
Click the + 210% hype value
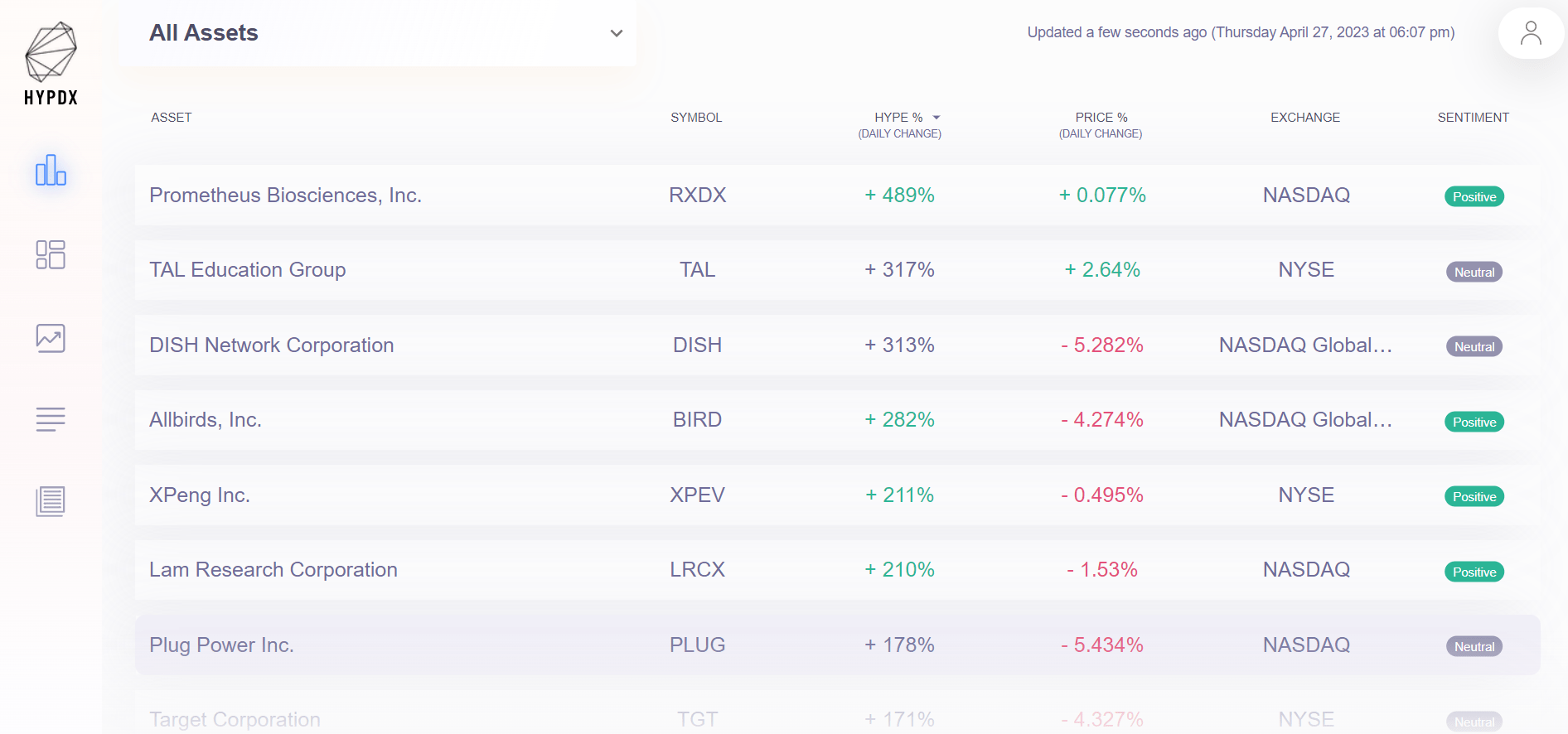pos(899,570)
